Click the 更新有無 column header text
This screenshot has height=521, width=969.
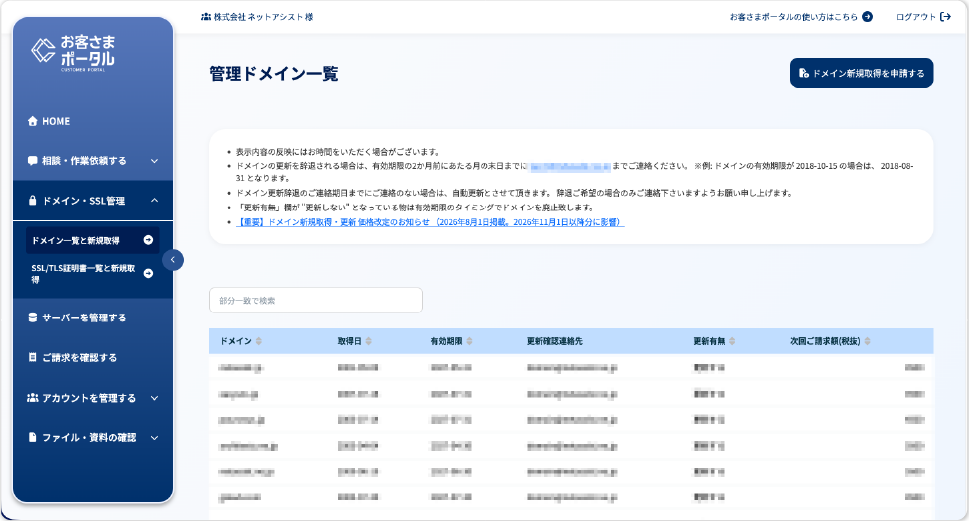pyautogui.click(x=709, y=341)
